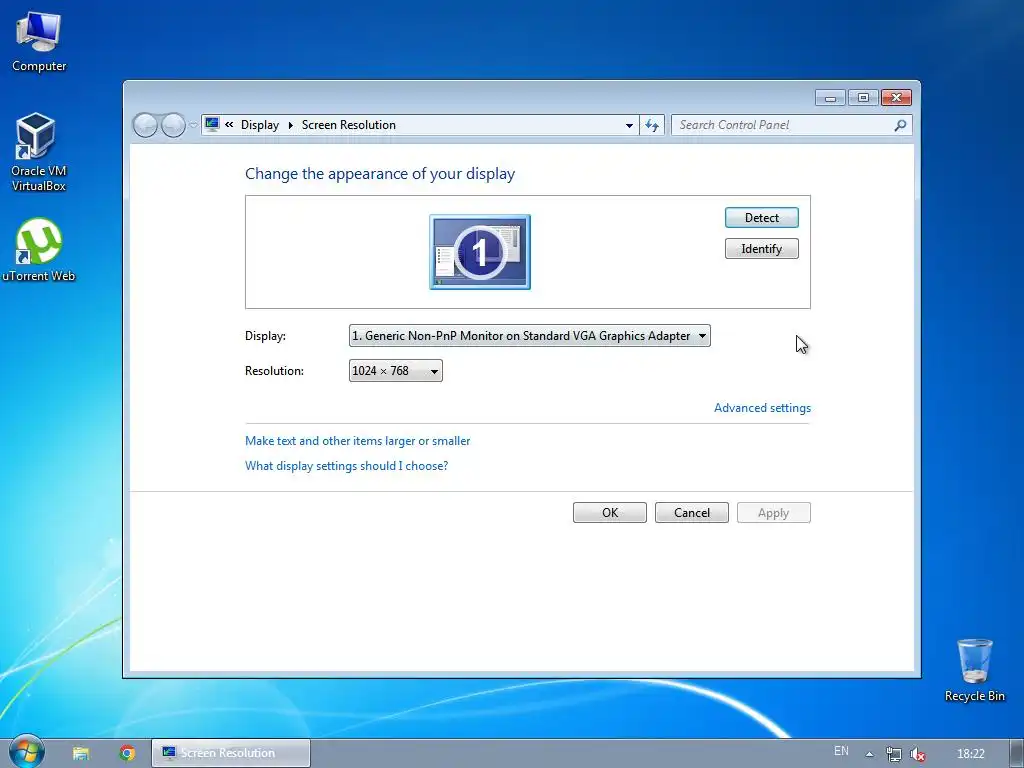Screen dimensions: 1024x768
Task: Open Make text and other items larger link
Action: click(x=357, y=441)
